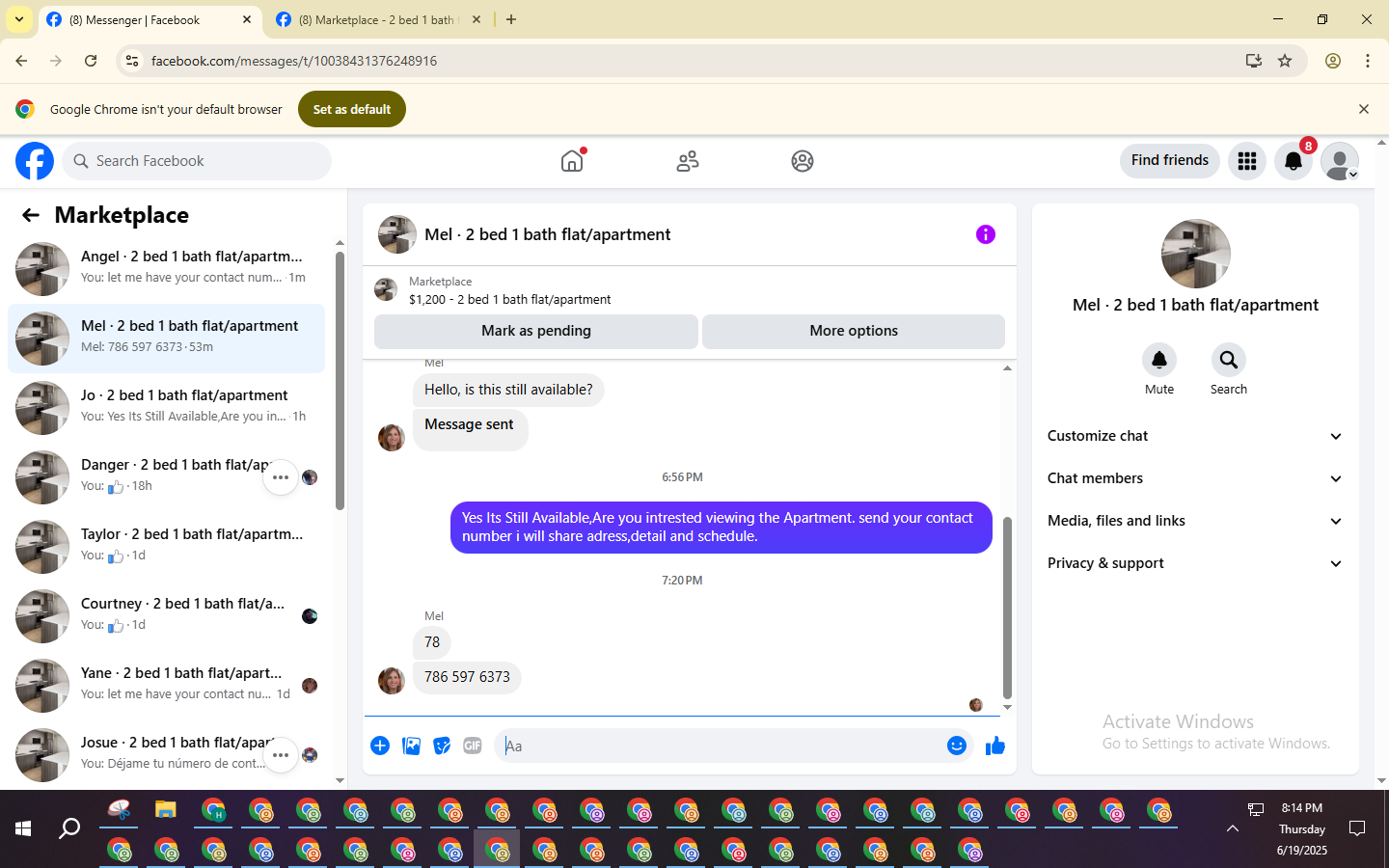Navigate back with Chrome's back arrow
The height and width of the screenshot is (868, 1389).
click(x=21, y=61)
